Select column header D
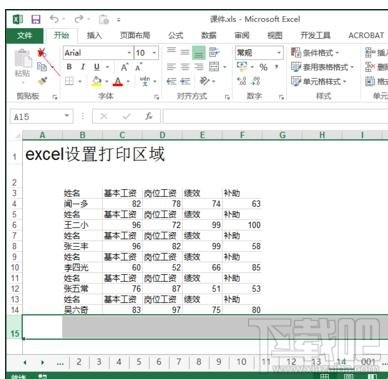Viewport: 388px width, 379px height. (162, 135)
